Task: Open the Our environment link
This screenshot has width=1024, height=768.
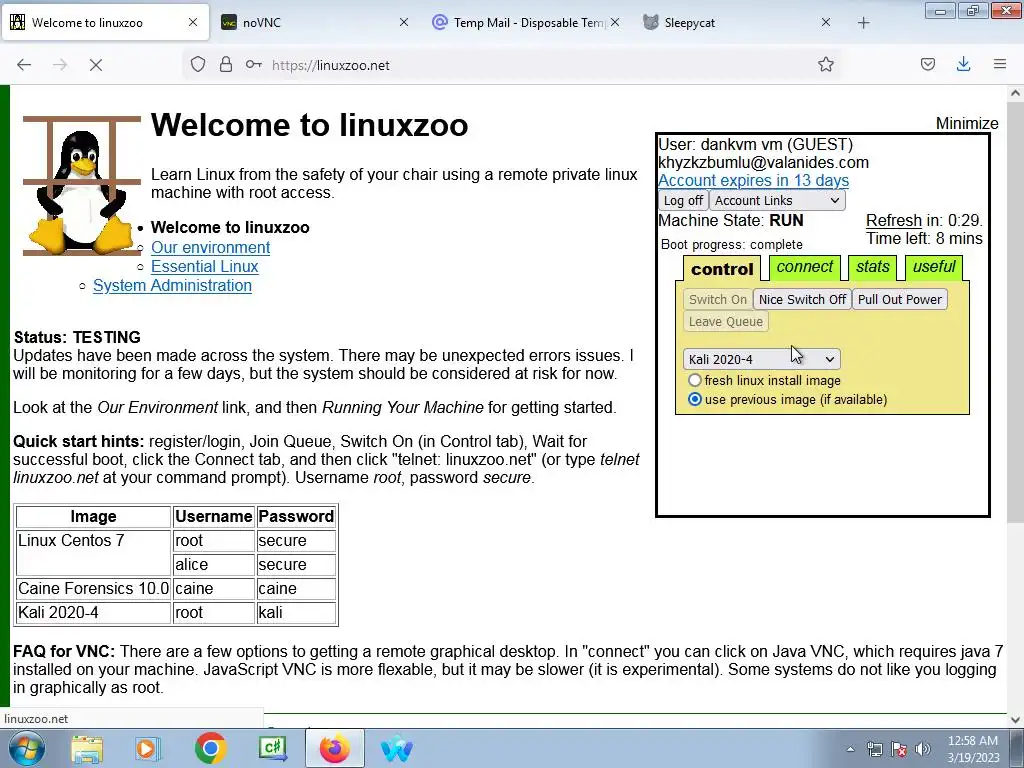Action: (x=210, y=248)
